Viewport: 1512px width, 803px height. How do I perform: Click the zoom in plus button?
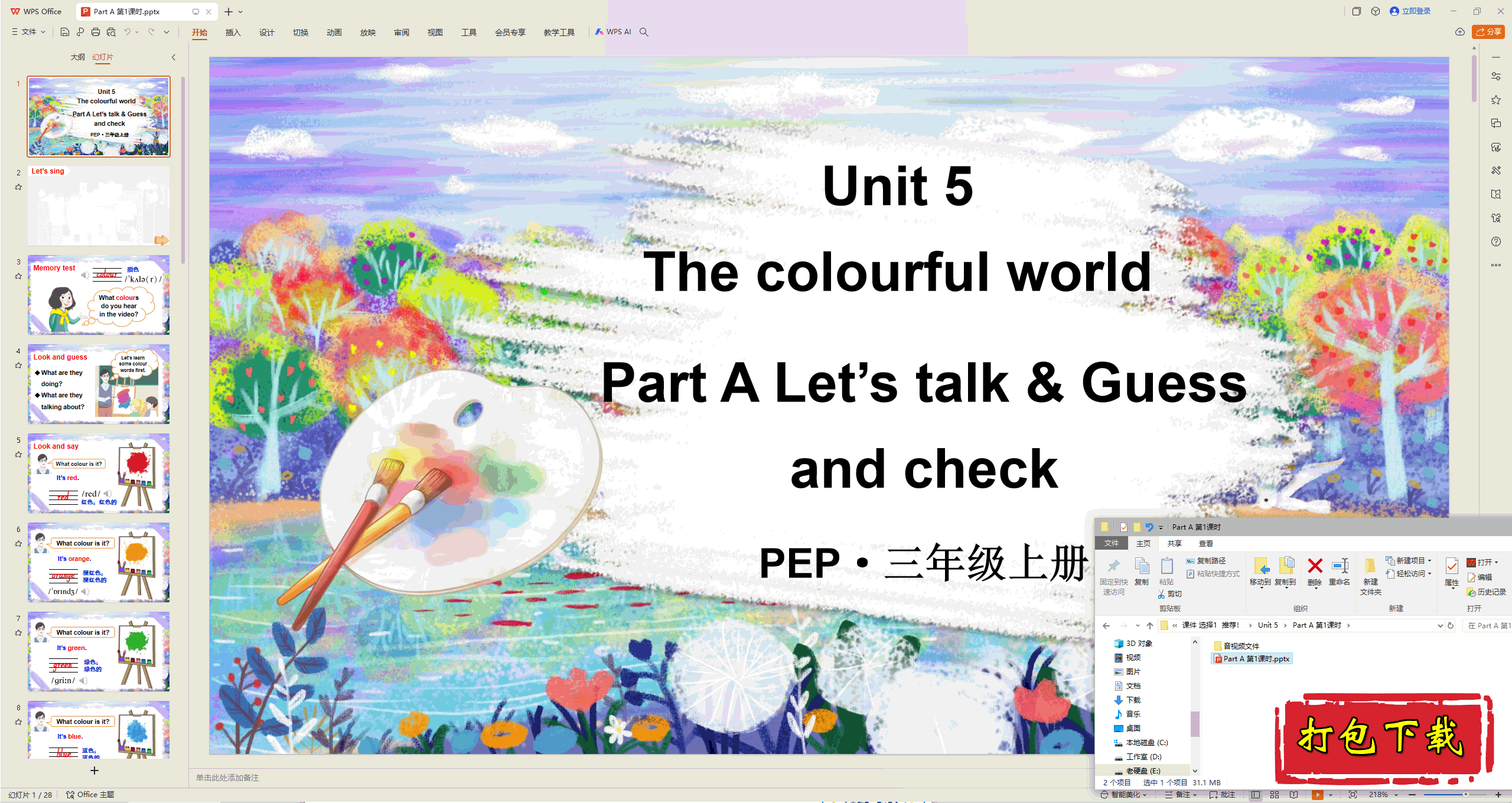click(1498, 795)
